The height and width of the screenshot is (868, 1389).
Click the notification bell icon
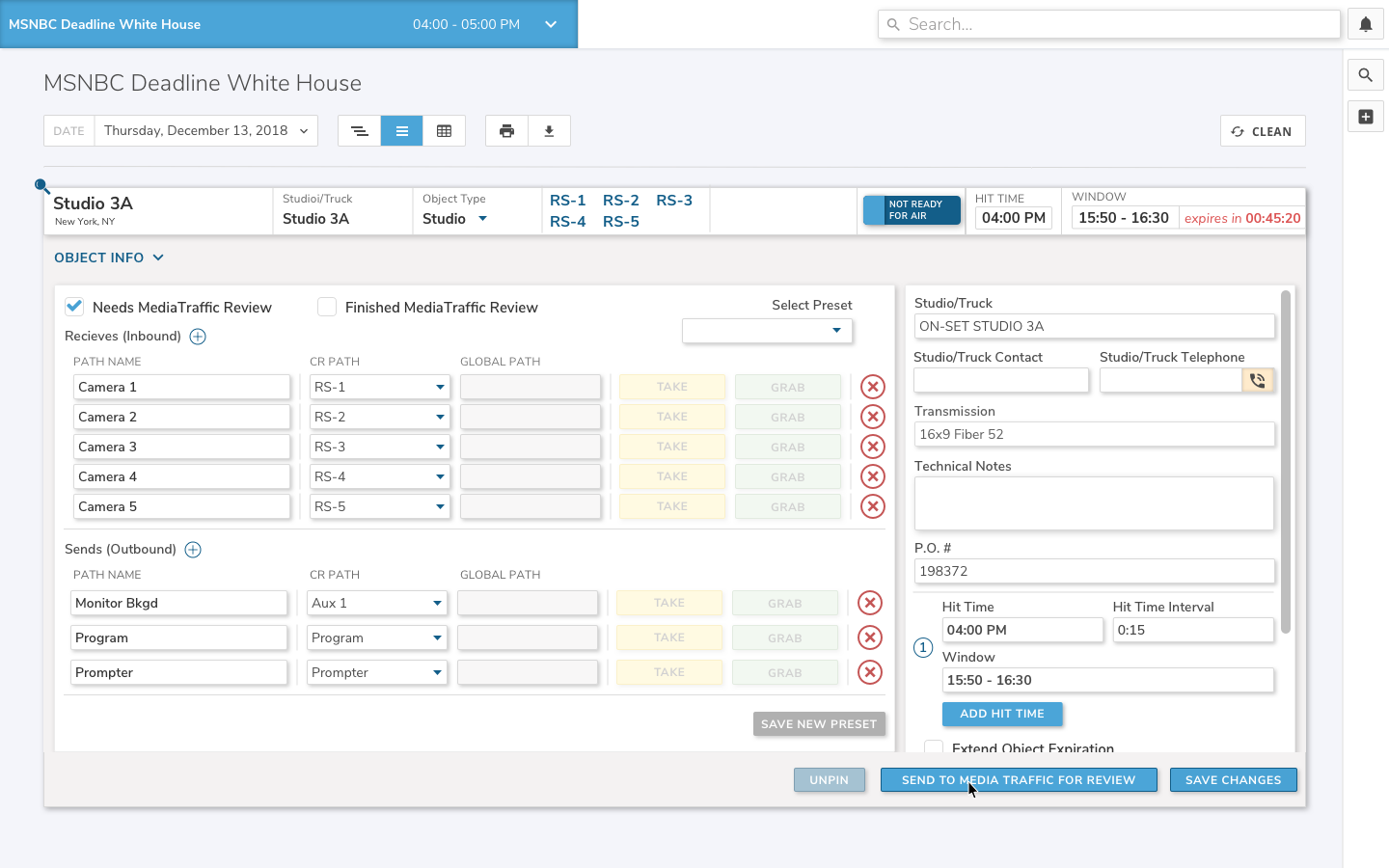tap(1365, 25)
